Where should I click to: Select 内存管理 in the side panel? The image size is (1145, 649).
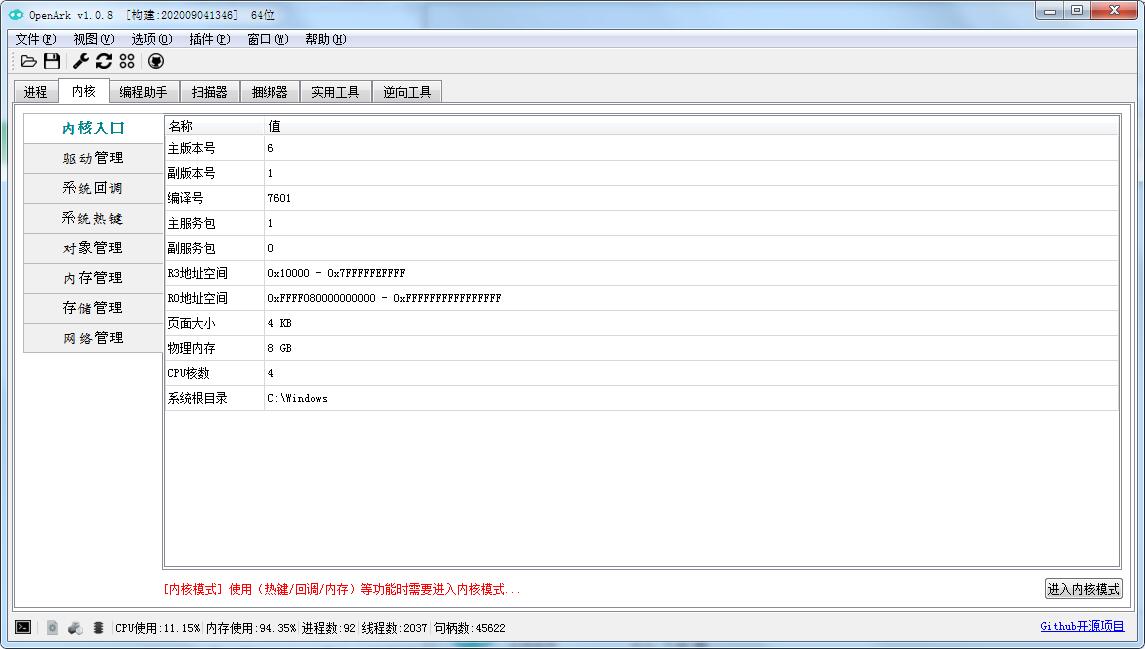click(x=93, y=278)
